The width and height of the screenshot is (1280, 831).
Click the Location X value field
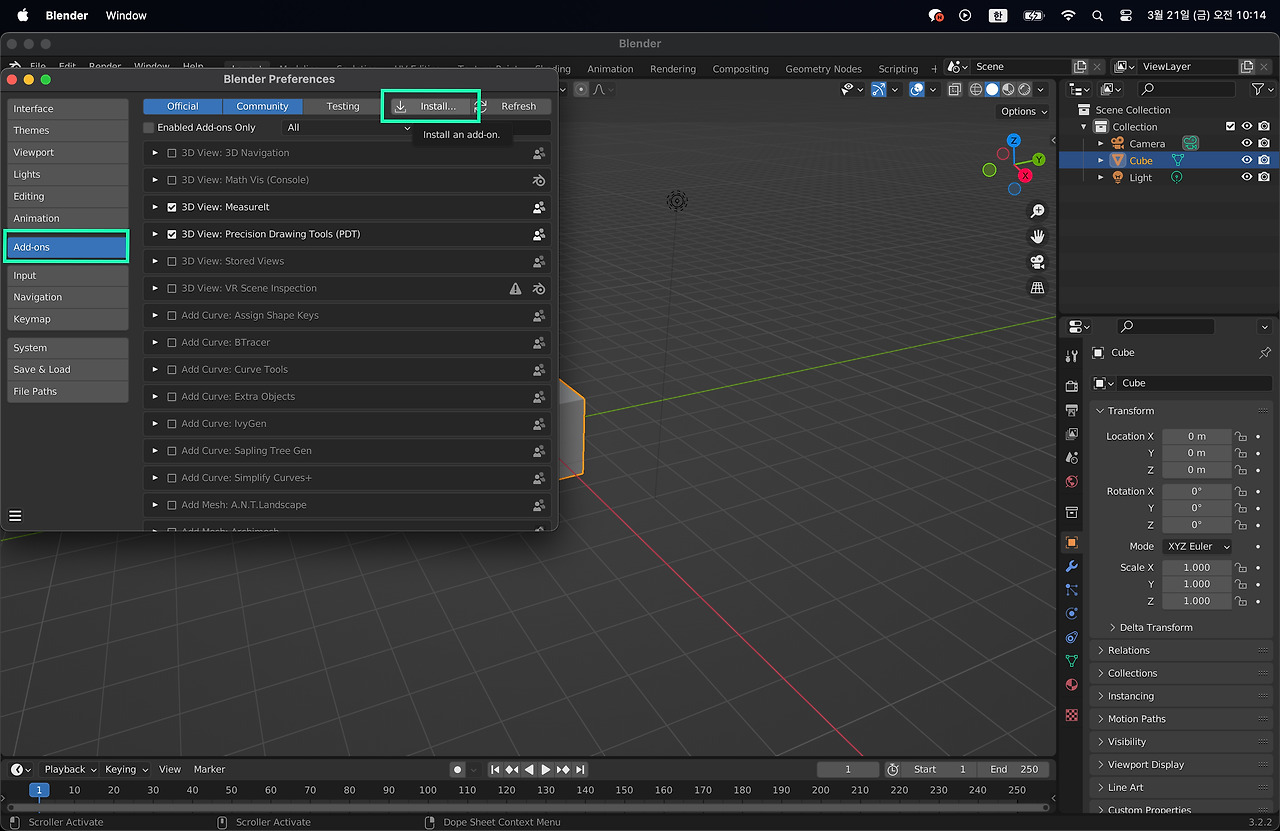click(x=1197, y=436)
